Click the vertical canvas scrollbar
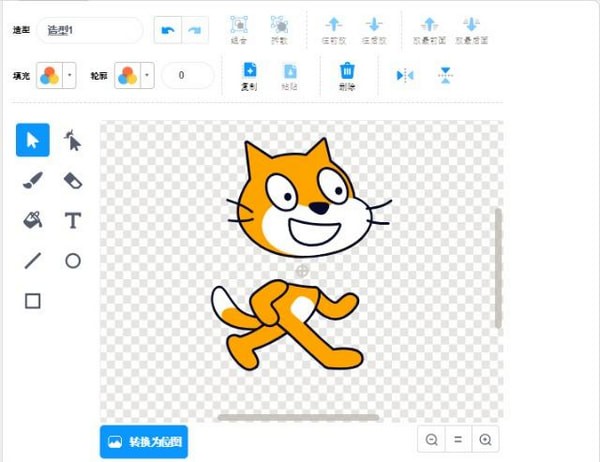This screenshot has height=462, width=600. (498, 268)
